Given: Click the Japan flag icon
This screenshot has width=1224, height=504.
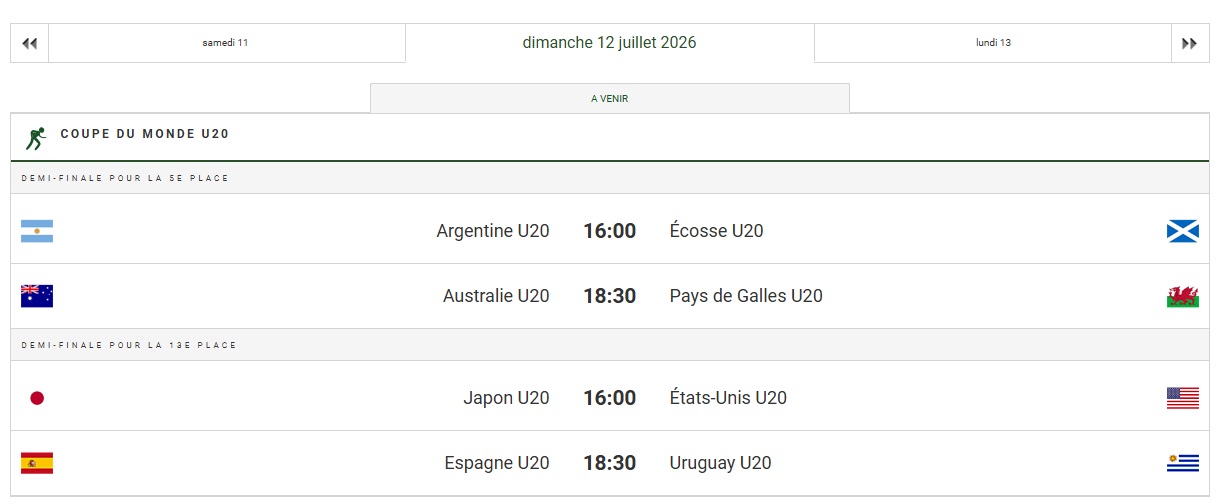Looking at the screenshot, I should click(x=37, y=398).
